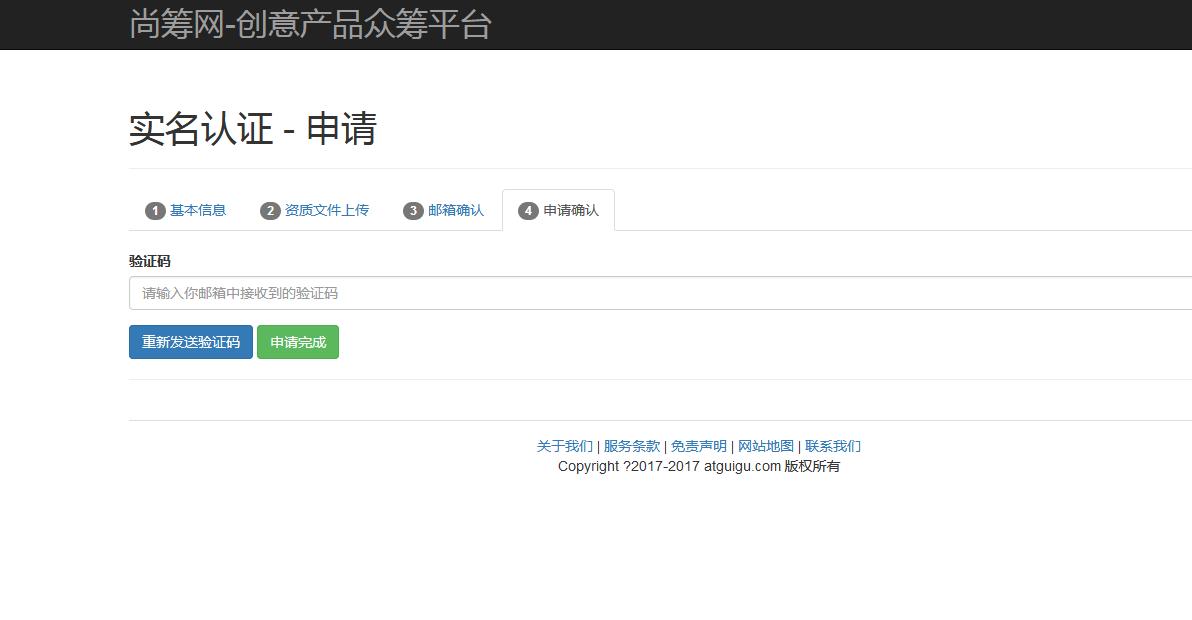Open the 免责声明 link
1192x620 pixels.
(x=700, y=445)
